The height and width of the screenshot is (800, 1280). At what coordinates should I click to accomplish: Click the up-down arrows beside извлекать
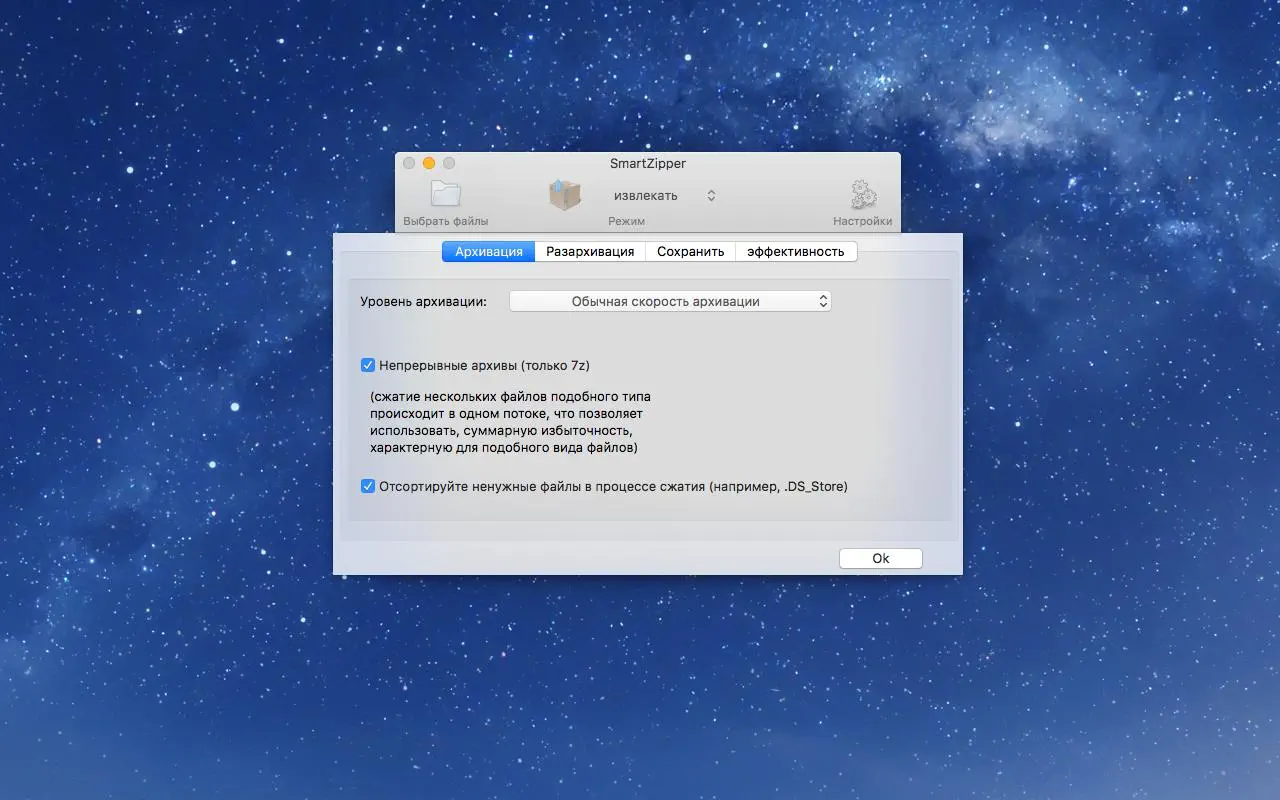(711, 196)
